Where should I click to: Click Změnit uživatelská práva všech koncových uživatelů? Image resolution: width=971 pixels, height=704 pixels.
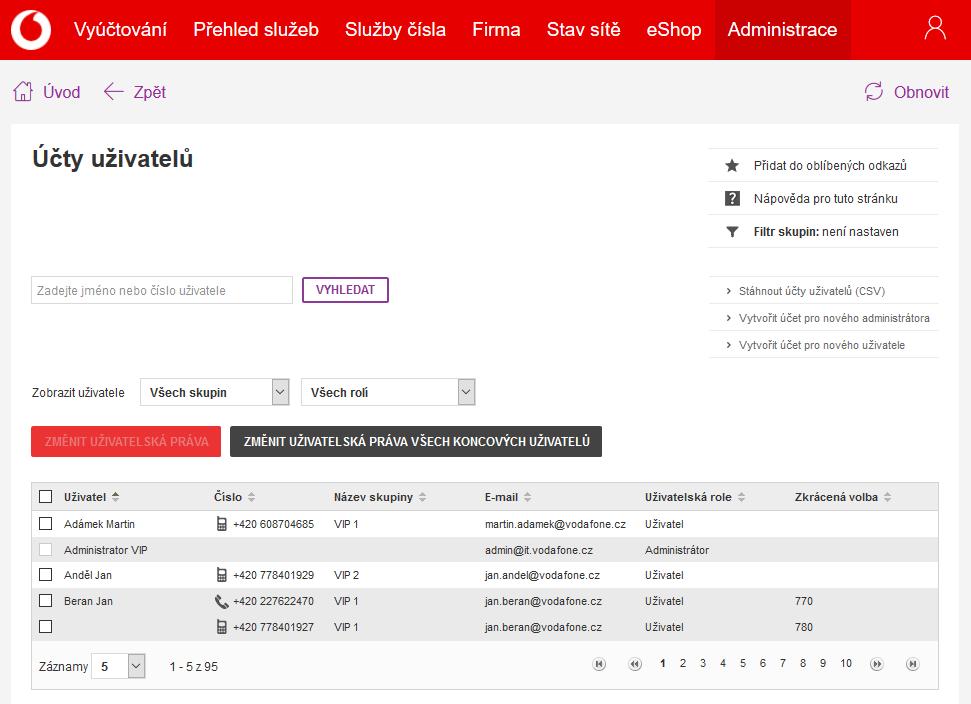tap(416, 441)
